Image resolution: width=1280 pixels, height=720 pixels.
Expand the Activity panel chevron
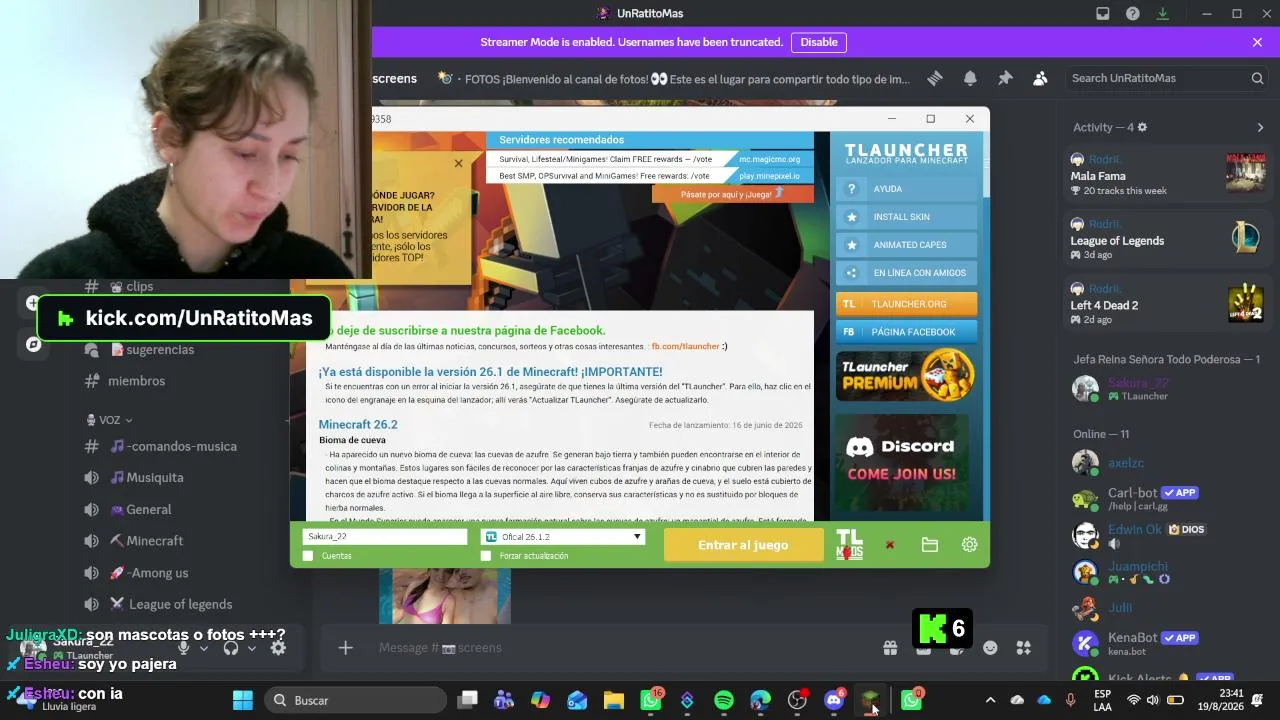(1260, 127)
